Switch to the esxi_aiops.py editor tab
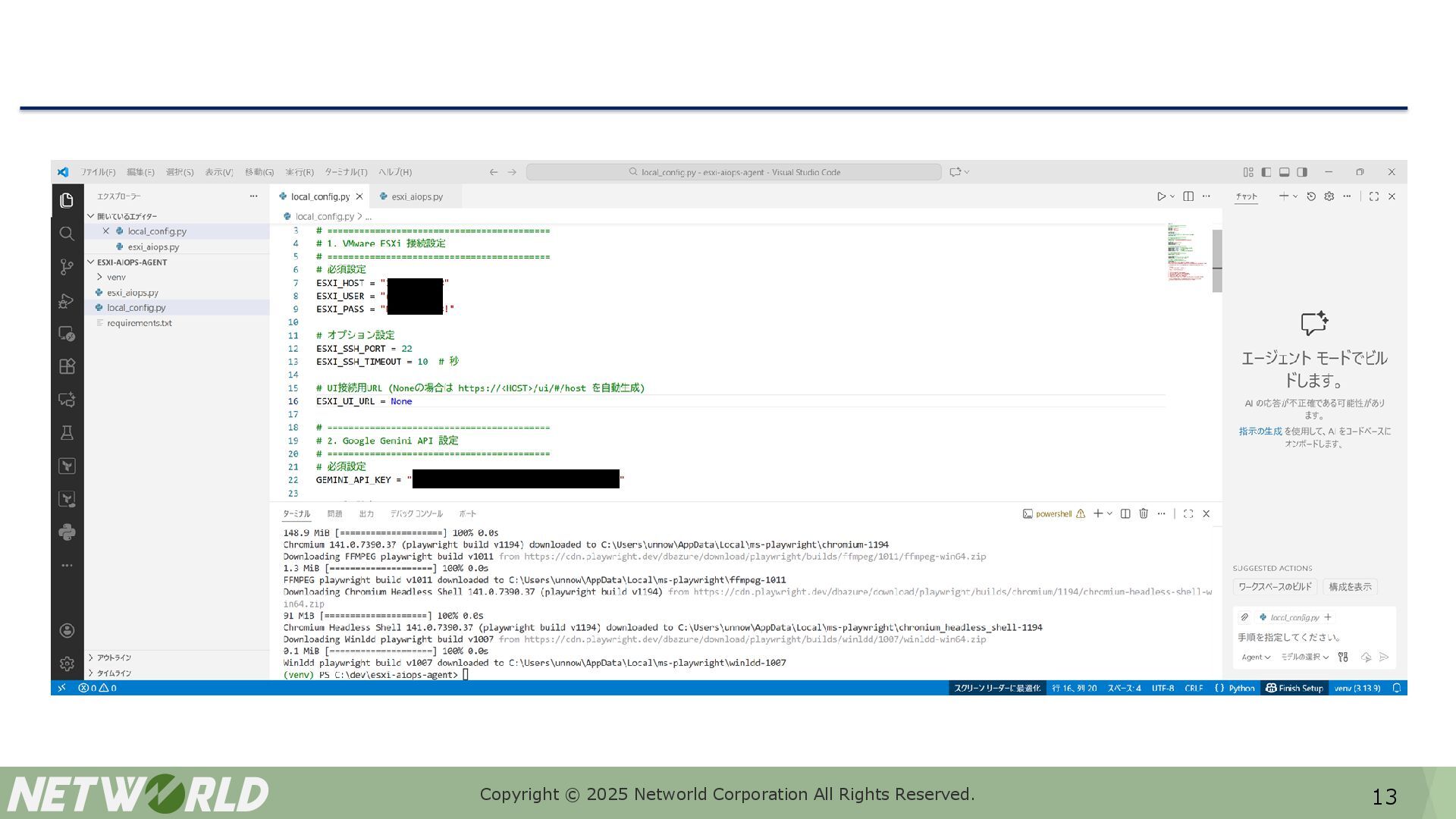The height and width of the screenshot is (819, 1456). tap(416, 196)
